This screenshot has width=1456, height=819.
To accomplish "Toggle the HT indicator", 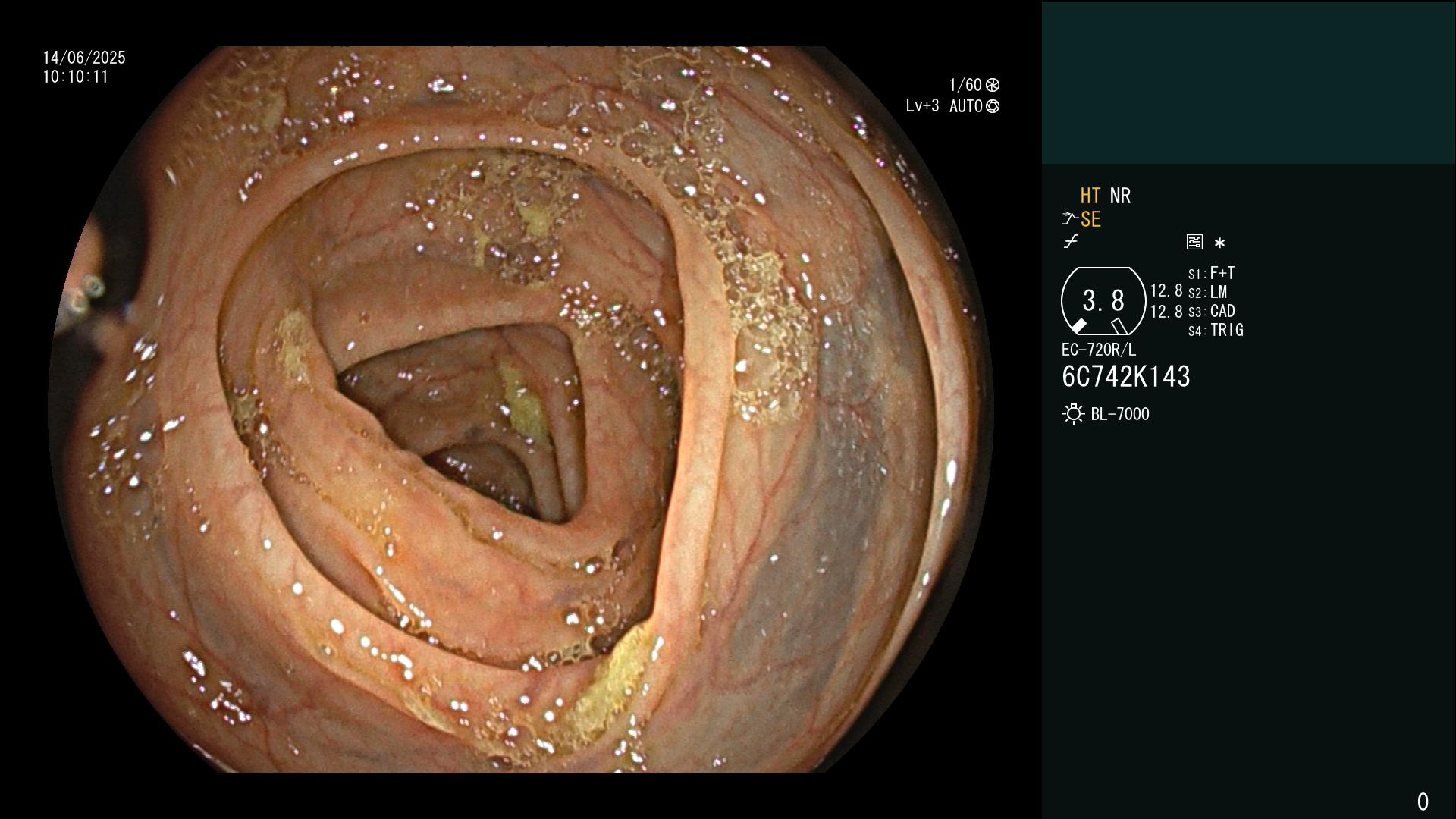I will 1090,196.
